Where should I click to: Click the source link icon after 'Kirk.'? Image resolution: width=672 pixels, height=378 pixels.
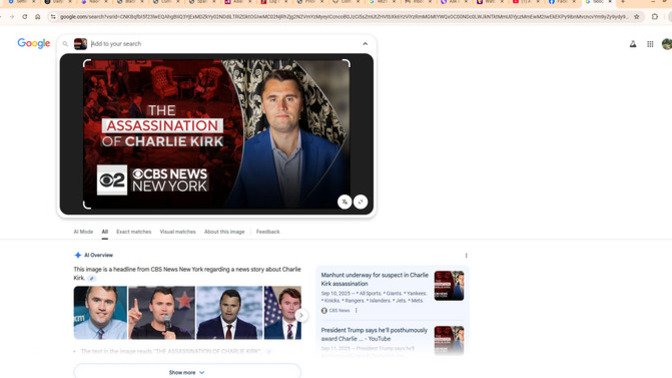pyautogui.click(x=92, y=278)
